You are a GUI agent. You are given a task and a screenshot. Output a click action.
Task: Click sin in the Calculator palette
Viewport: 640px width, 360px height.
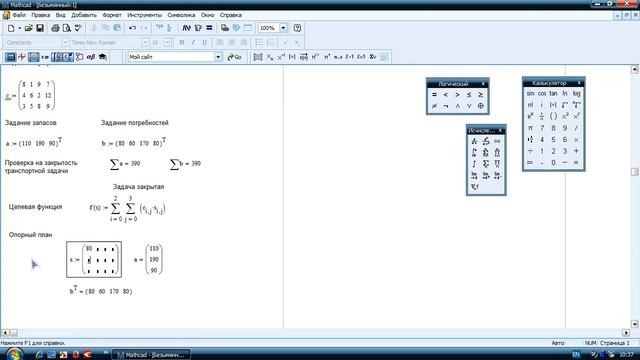(x=530, y=93)
